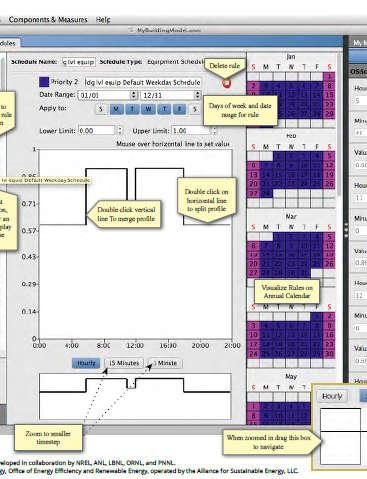
Task: Toggle Friday in the Apply to row
Action: [179, 109]
